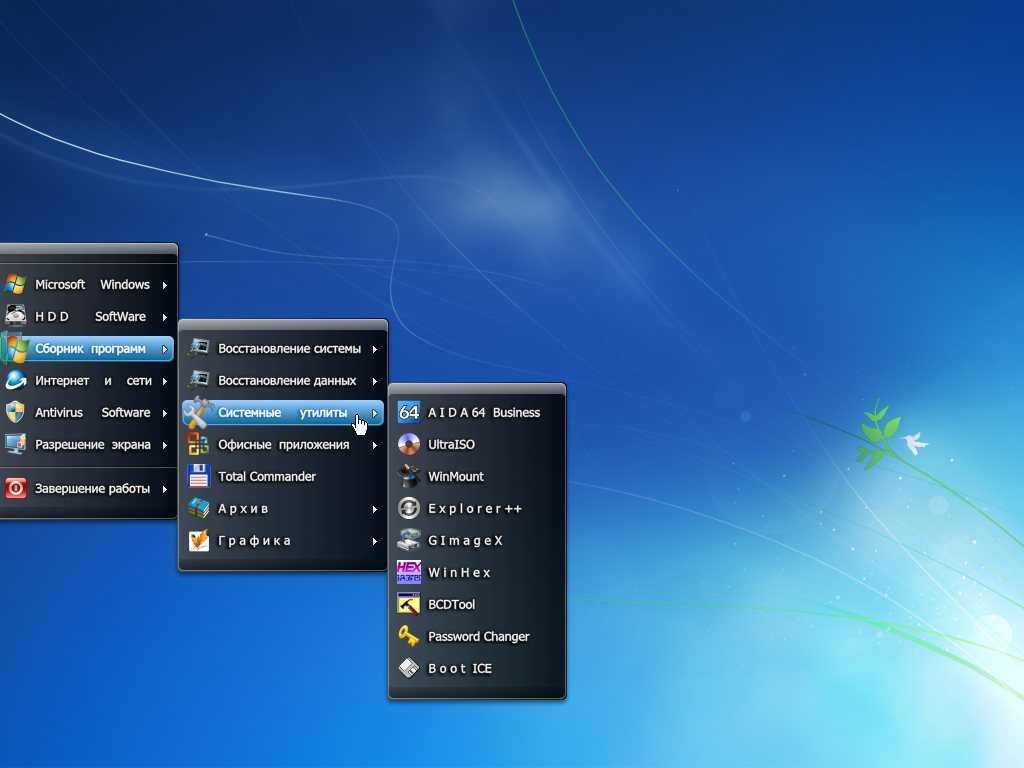The height and width of the screenshot is (768, 1024).
Task: Expand the Архив submenu arrow
Action: coord(375,509)
